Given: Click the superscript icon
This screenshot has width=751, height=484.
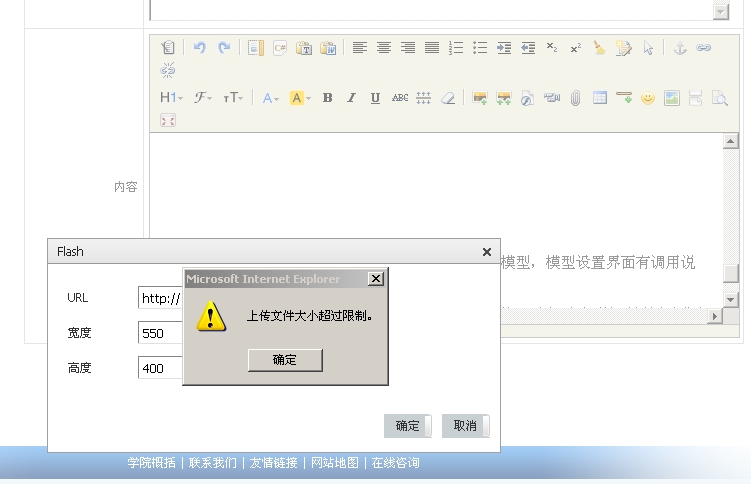Looking at the screenshot, I should pos(576,47).
